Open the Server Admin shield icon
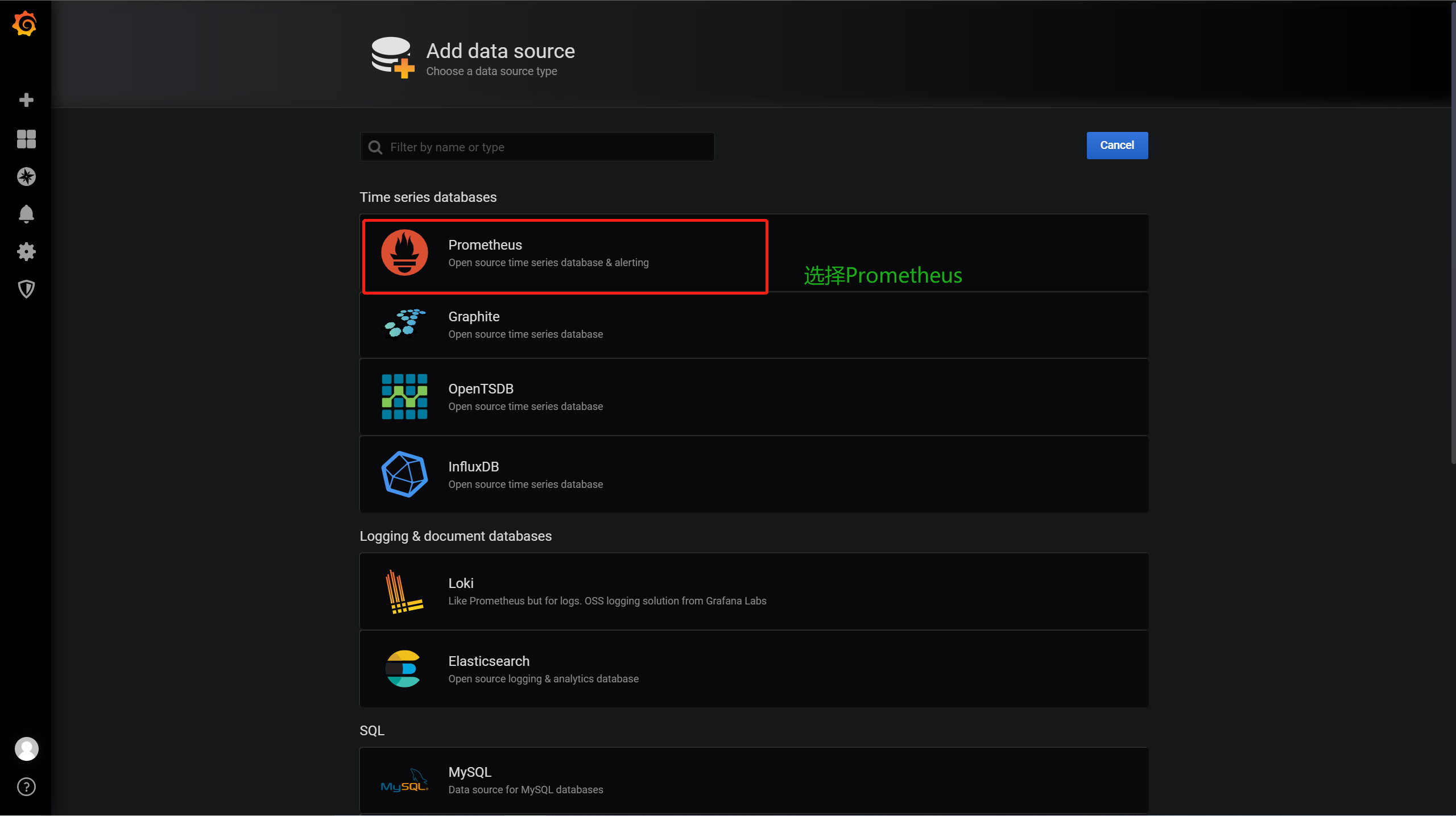The width and height of the screenshot is (1456, 816). pyautogui.click(x=26, y=289)
